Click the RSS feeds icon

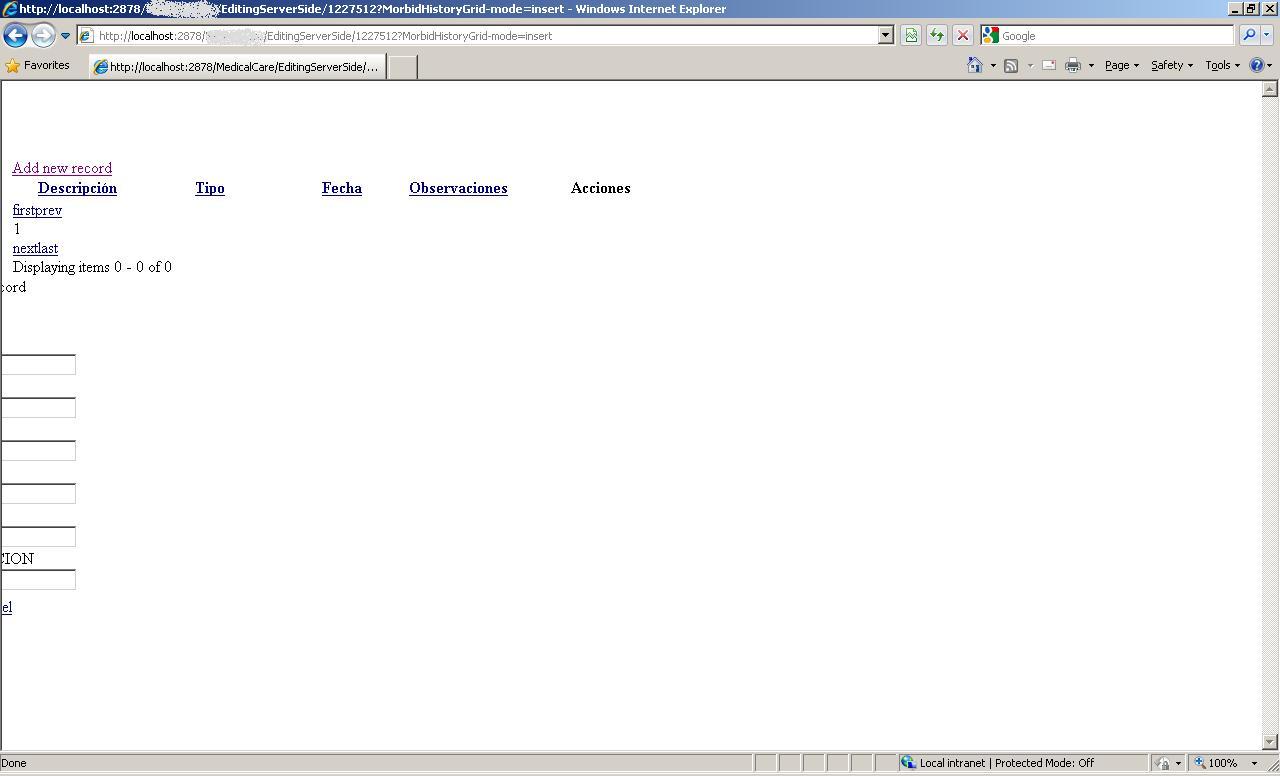tap(1011, 65)
